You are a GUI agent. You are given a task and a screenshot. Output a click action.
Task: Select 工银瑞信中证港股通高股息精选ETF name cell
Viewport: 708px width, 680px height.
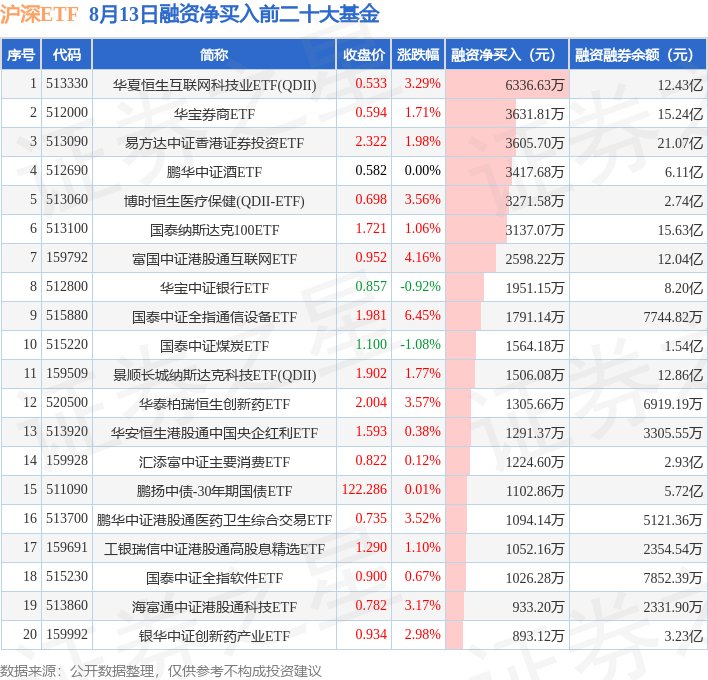(x=214, y=549)
